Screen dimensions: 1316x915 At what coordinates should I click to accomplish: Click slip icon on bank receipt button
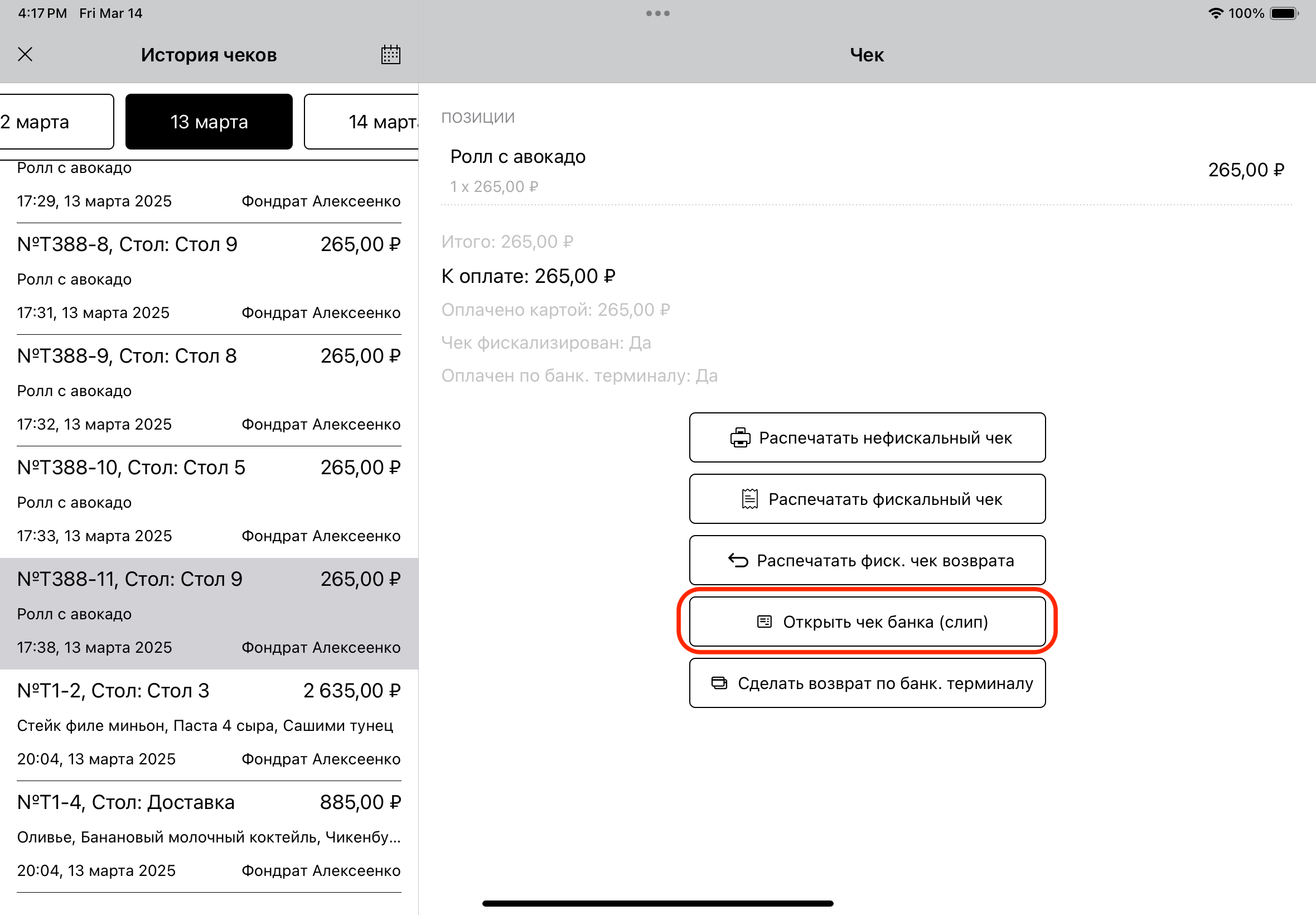765,622
